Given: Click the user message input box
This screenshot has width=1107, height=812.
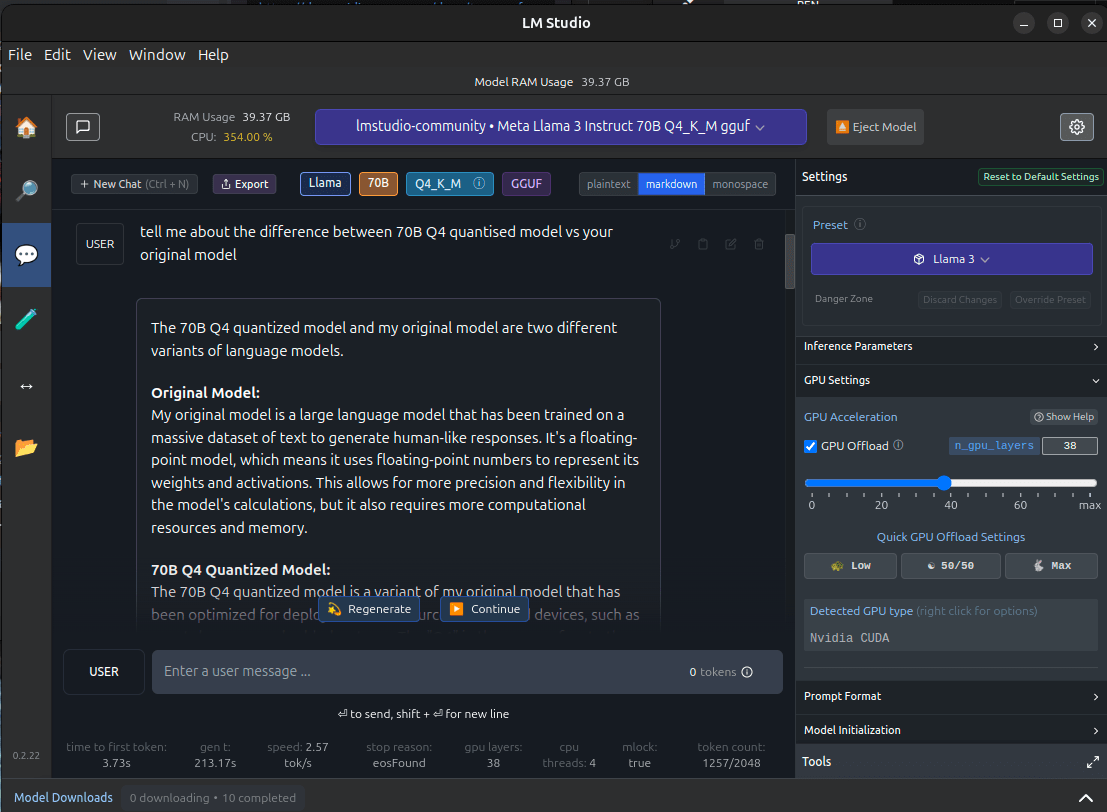Looking at the screenshot, I should click(467, 672).
